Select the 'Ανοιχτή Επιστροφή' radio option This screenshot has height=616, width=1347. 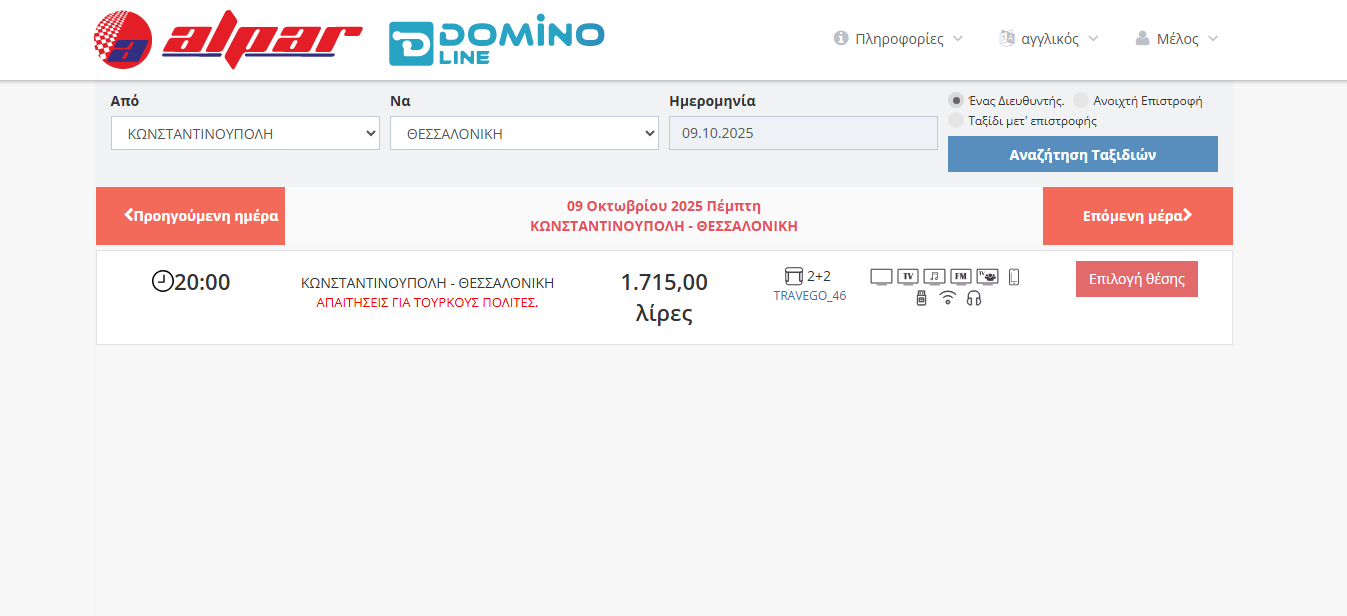coord(1081,100)
